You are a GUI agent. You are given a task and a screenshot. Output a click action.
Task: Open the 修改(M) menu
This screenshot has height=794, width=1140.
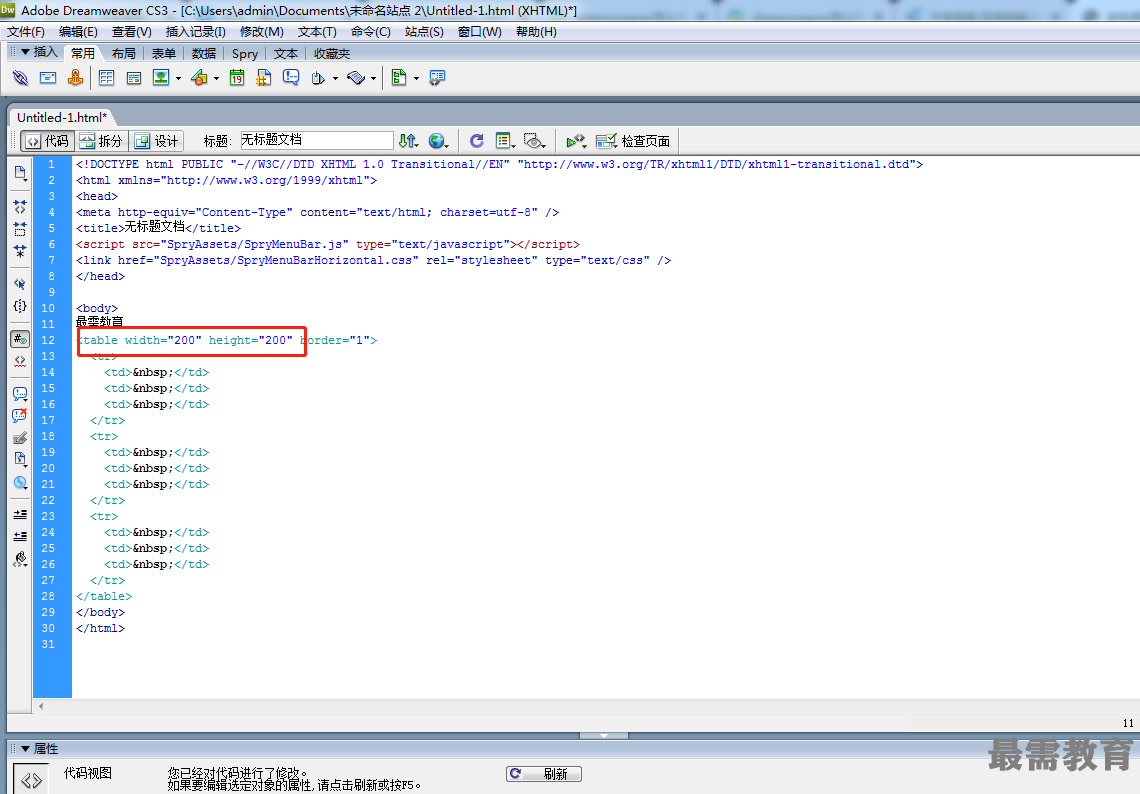click(262, 32)
